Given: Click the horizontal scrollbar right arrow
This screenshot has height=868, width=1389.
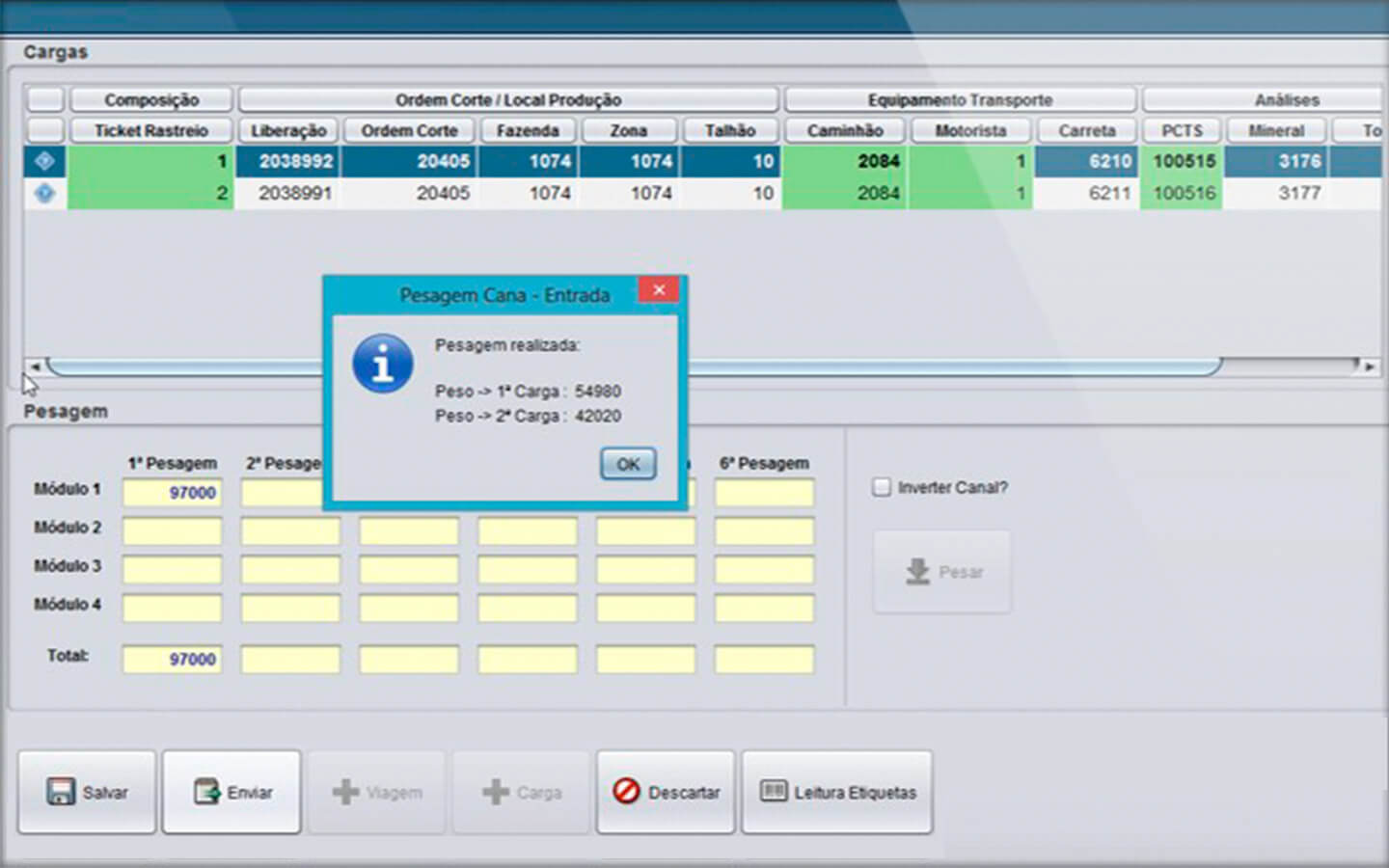Looking at the screenshot, I should 1370,366.
